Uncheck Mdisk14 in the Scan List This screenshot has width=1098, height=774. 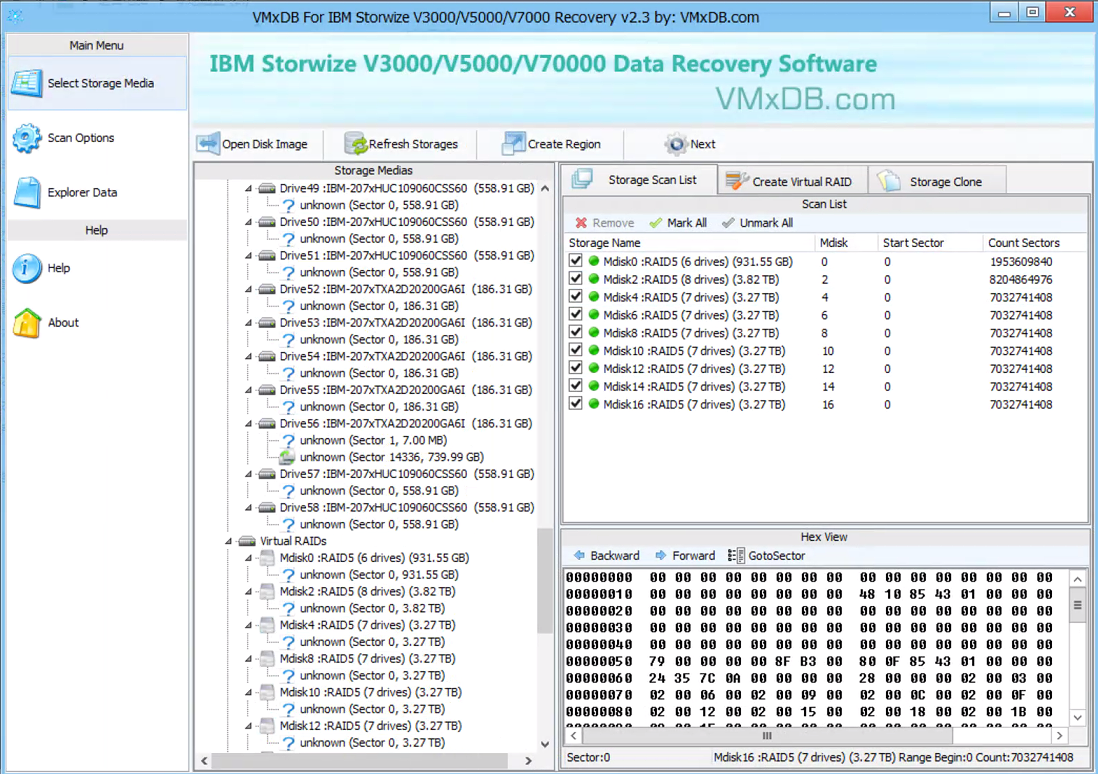coord(576,386)
